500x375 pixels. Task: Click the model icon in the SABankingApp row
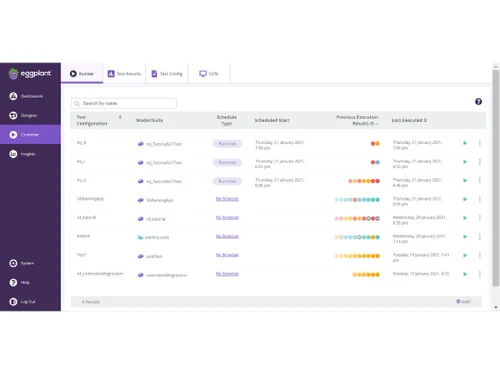(141, 200)
